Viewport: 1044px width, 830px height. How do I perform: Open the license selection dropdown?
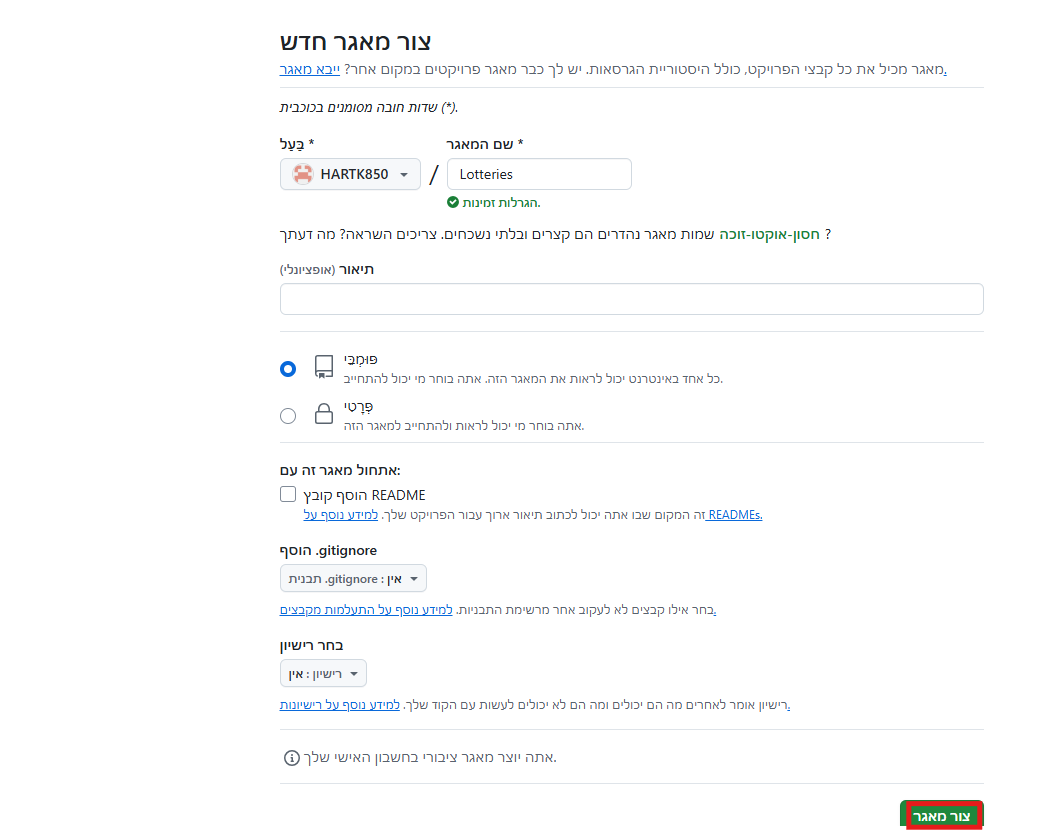pyautogui.click(x=323, y=674)
